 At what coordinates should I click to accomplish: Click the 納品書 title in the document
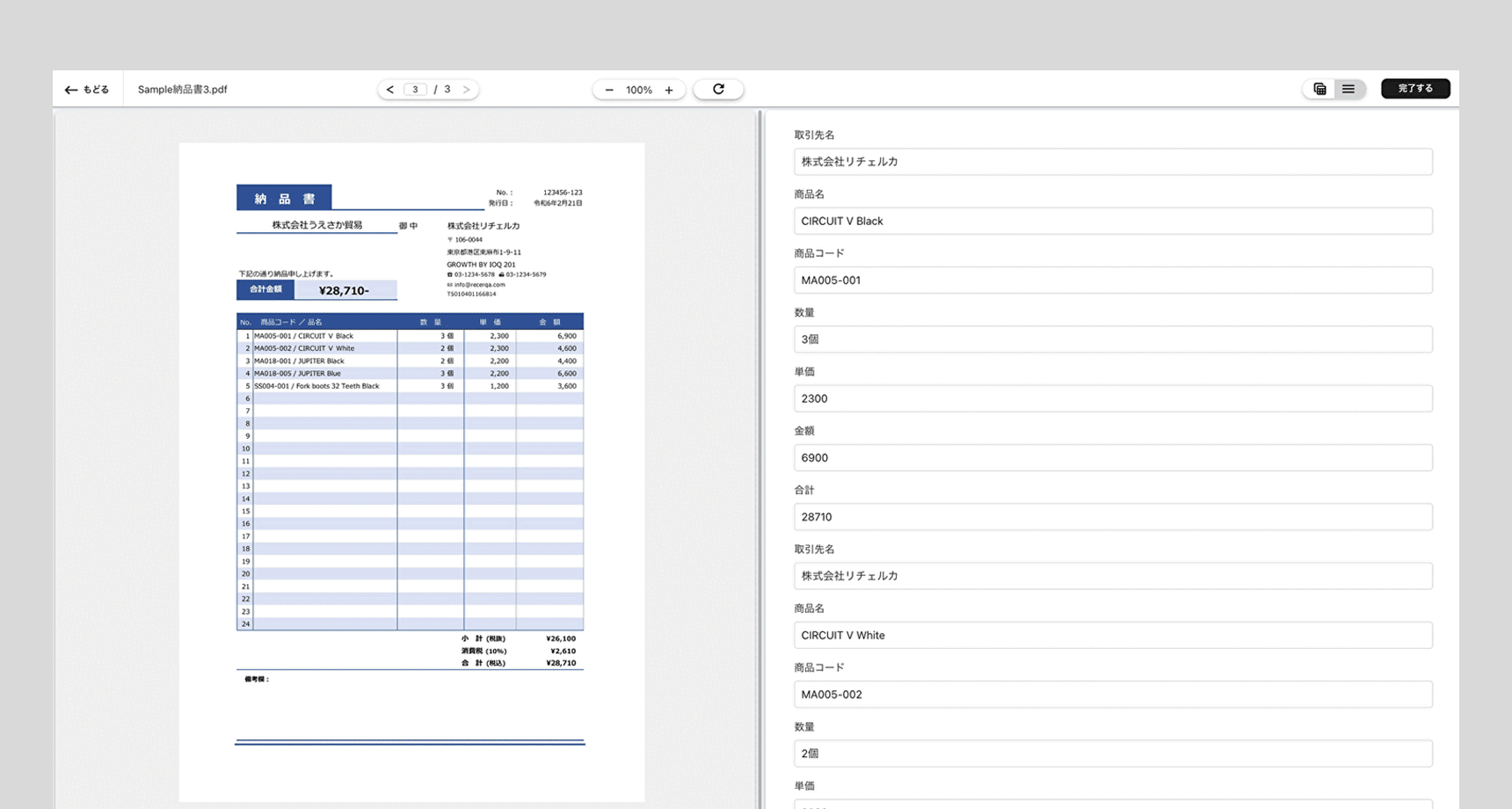pyautogui.click(x=284, y=198)
